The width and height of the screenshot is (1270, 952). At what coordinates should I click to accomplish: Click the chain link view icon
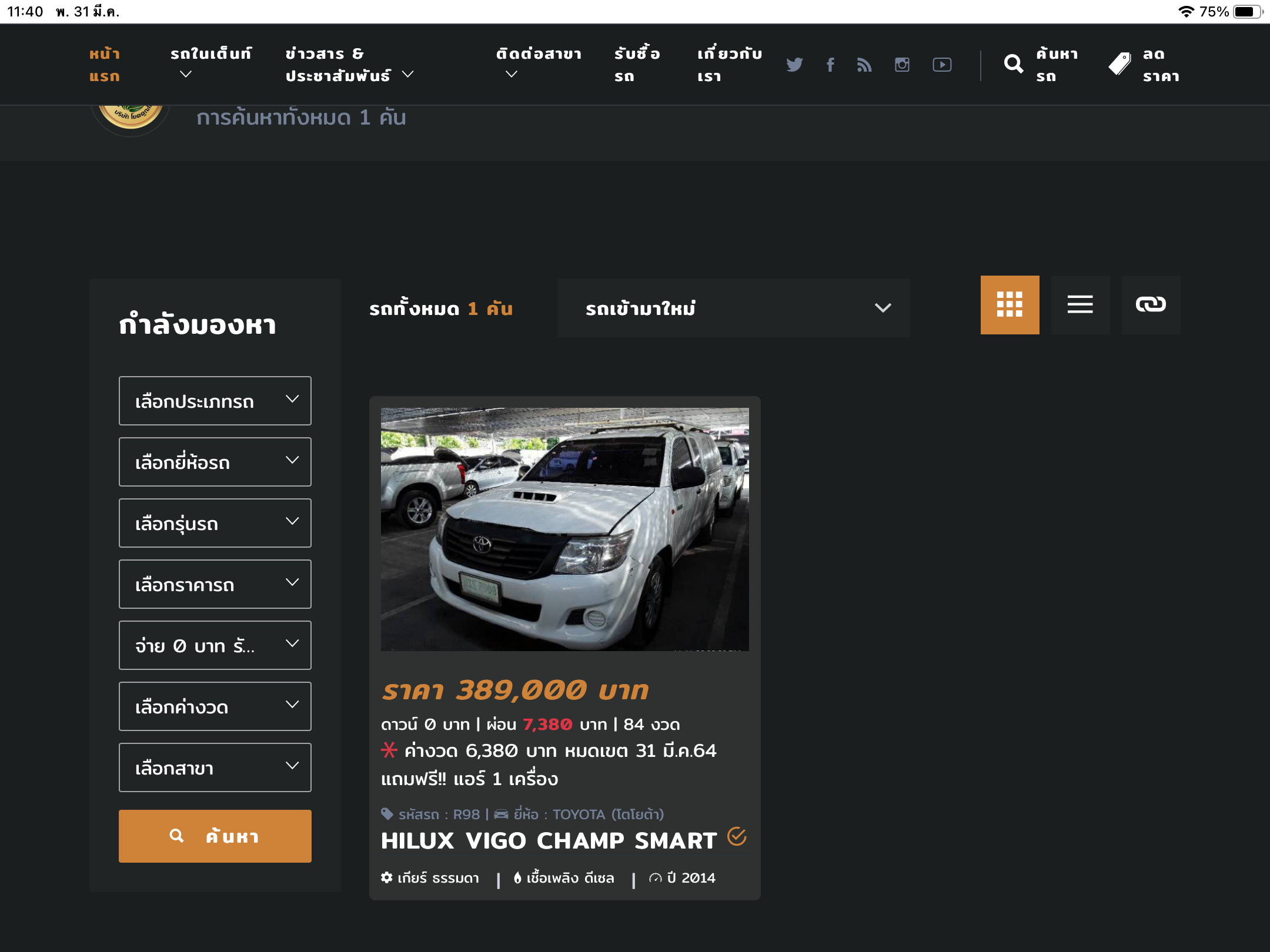pos(1151,304)
